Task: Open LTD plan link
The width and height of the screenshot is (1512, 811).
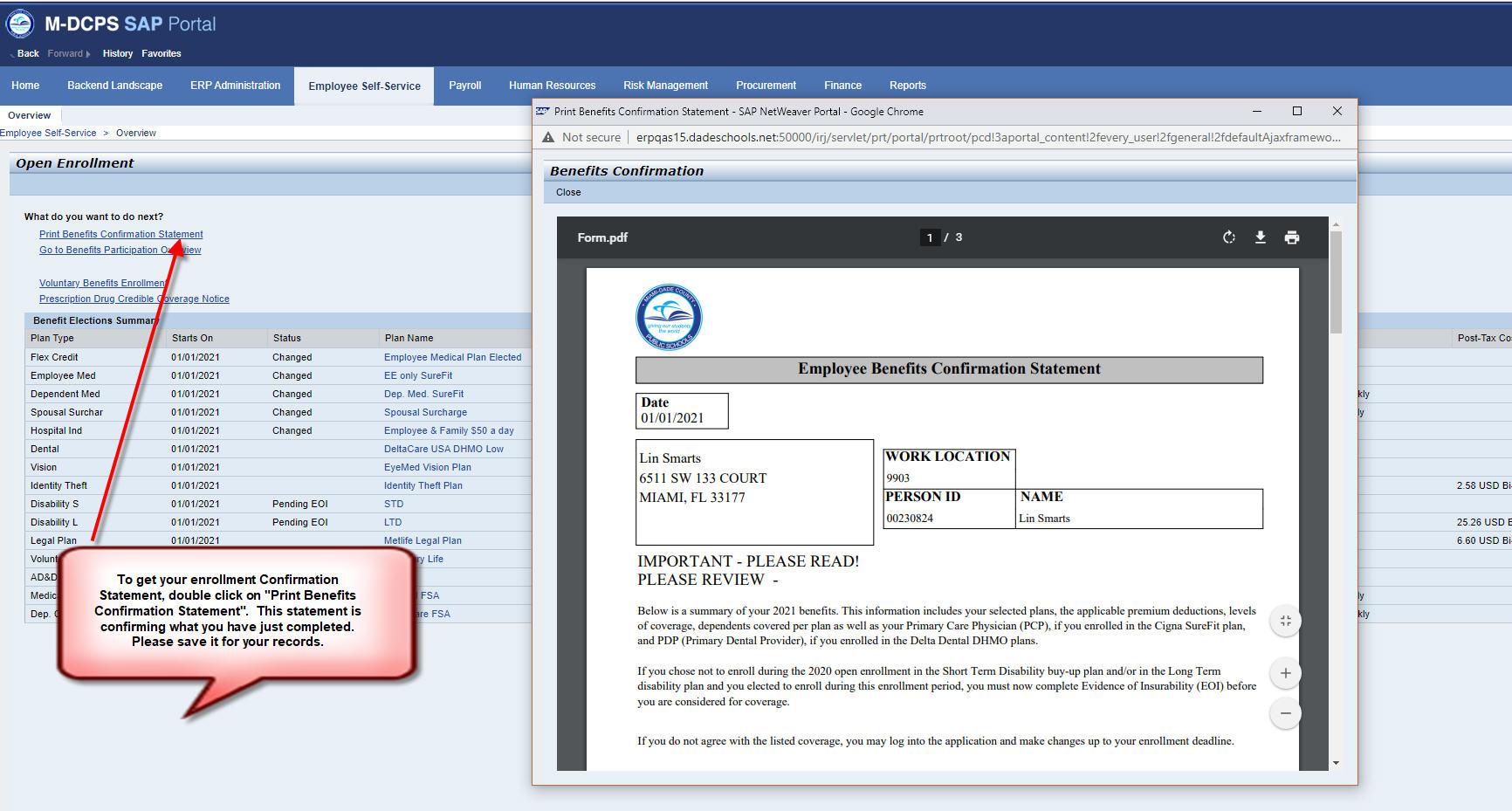Action: (393, 522)
